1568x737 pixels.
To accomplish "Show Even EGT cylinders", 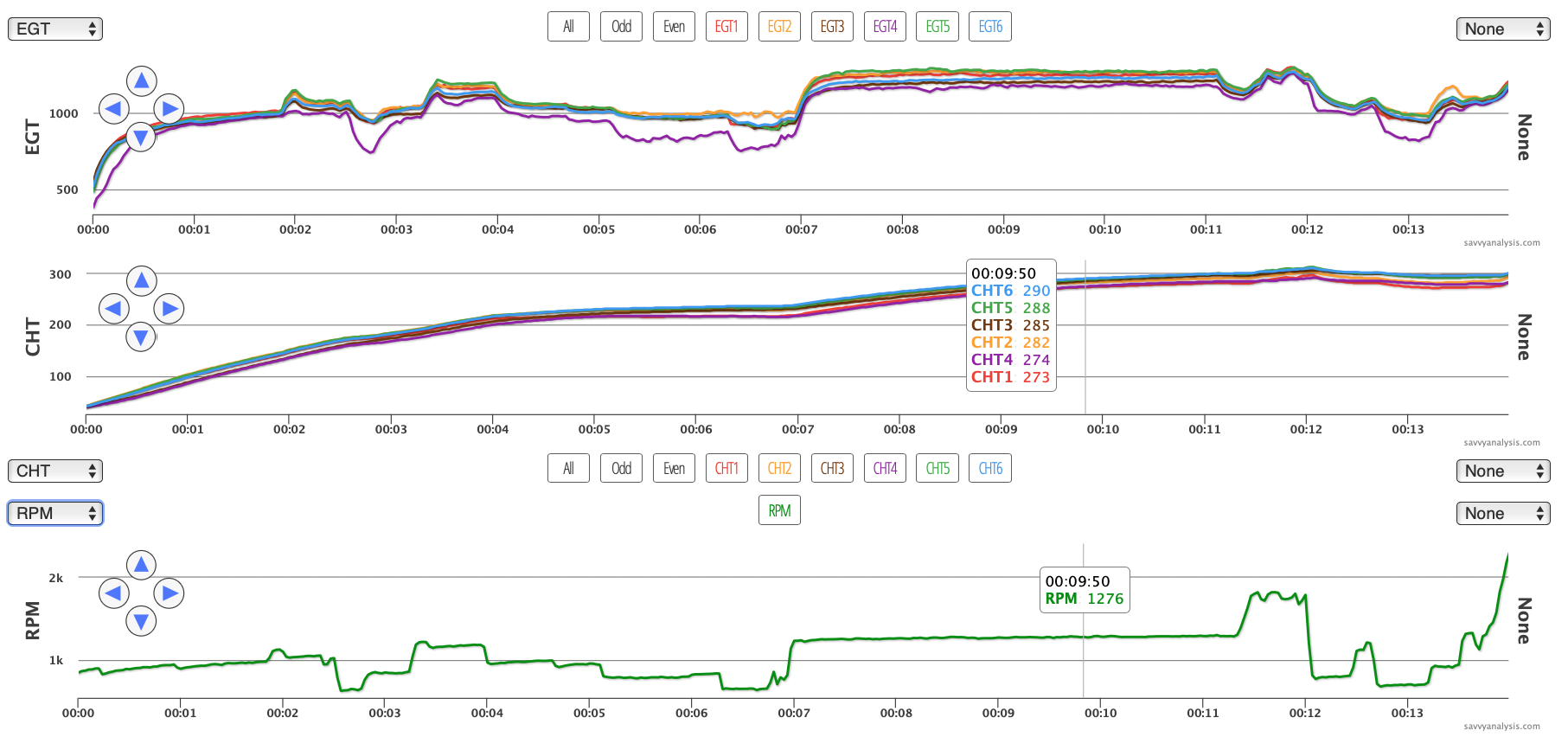I will pos(674,27).
